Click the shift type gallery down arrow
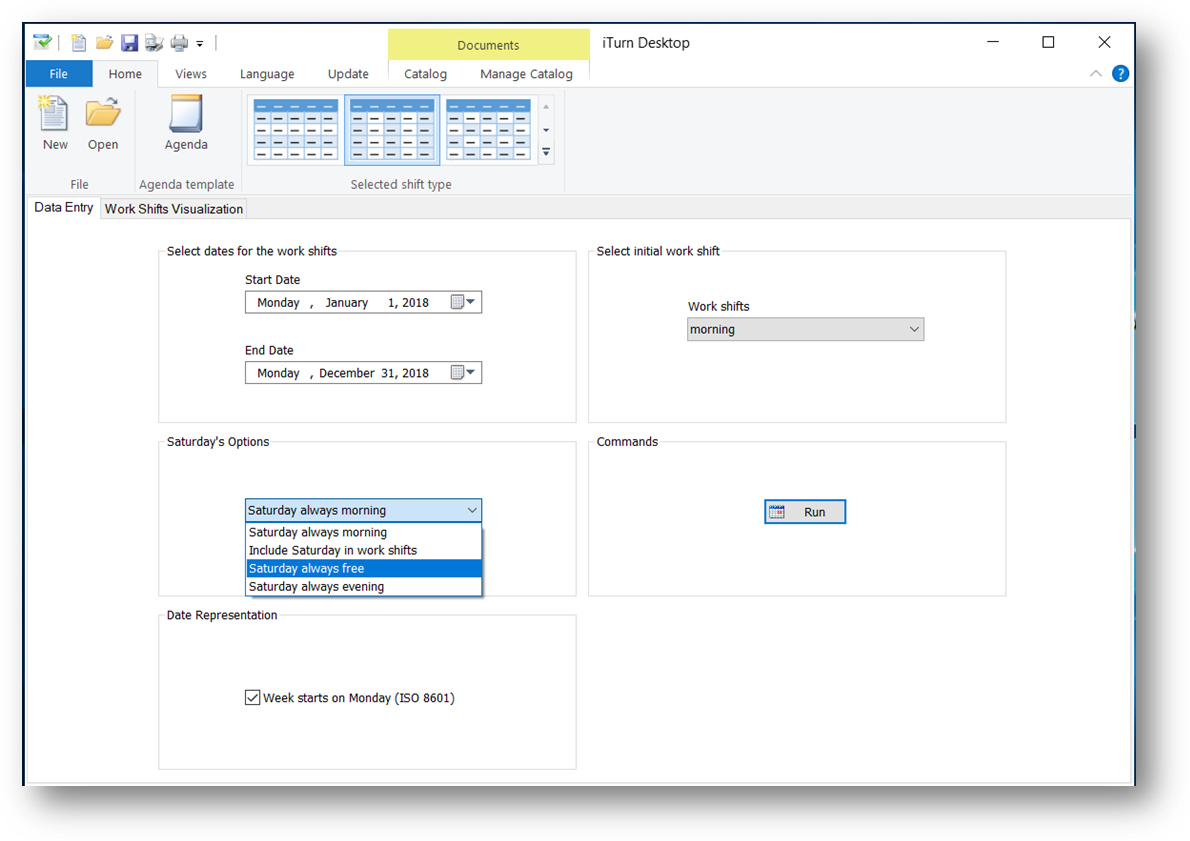Viewport: 1190px width, 841px height. pos(546,130)
